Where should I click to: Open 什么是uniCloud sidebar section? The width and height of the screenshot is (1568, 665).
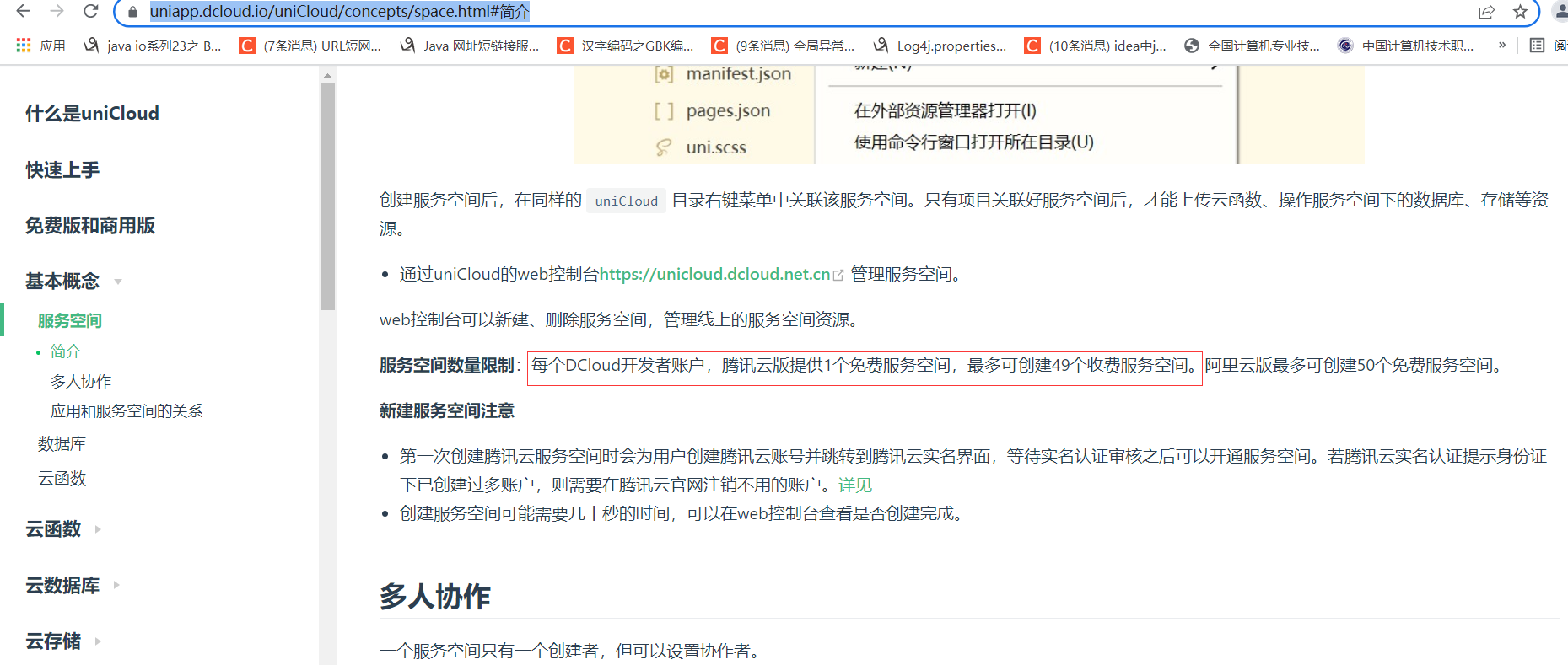point(92,114)
